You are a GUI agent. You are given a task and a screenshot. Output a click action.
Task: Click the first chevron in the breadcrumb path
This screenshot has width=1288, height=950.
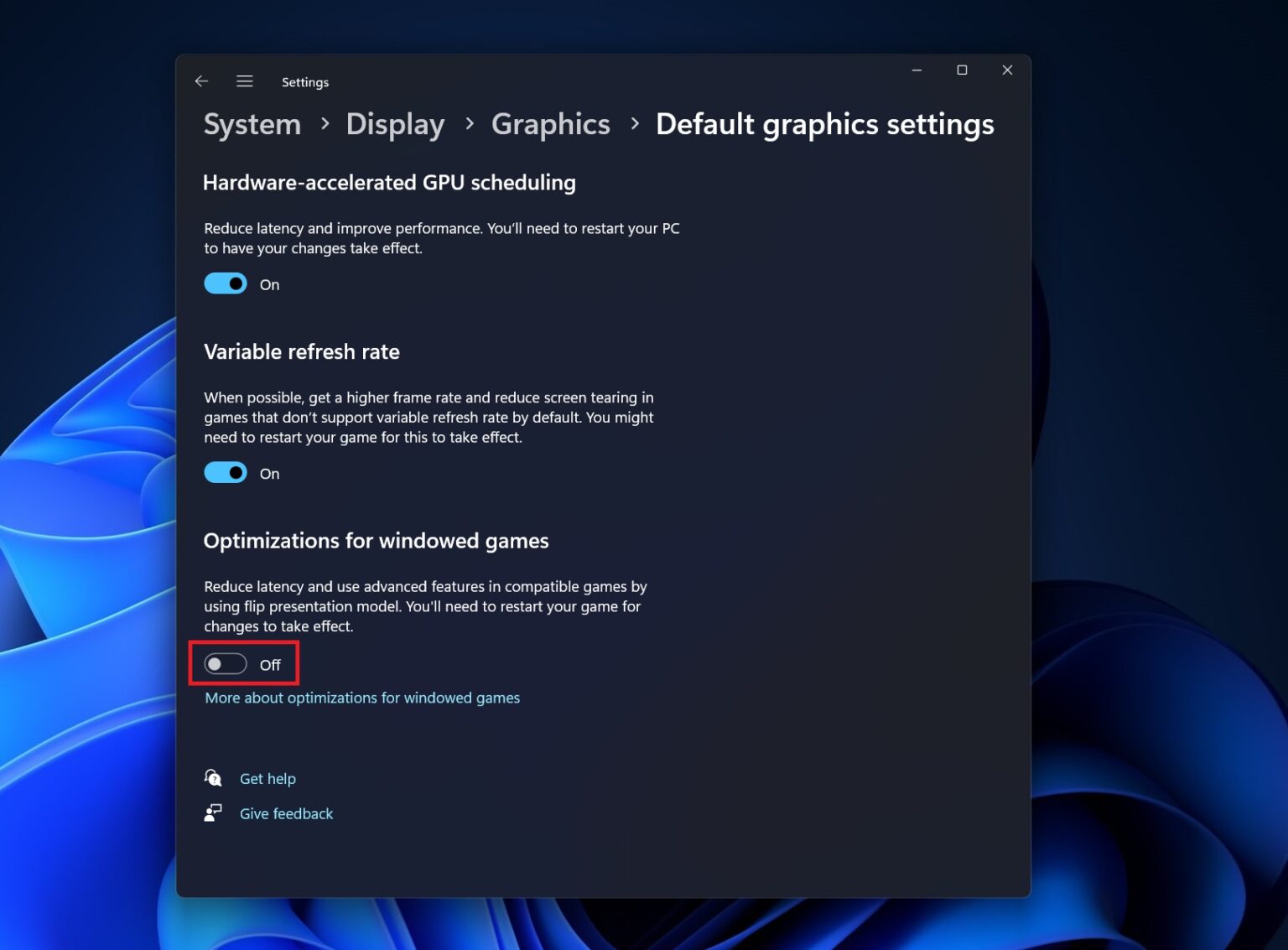point(324,123)
